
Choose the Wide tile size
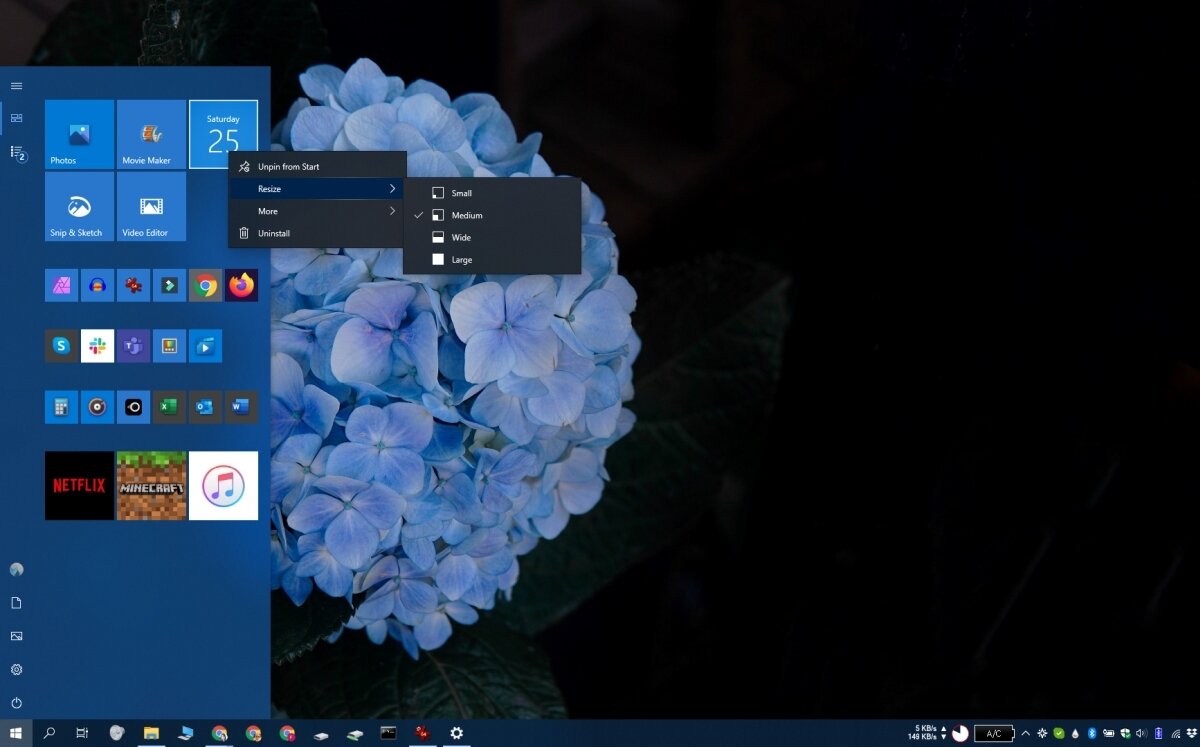(461, 237)
